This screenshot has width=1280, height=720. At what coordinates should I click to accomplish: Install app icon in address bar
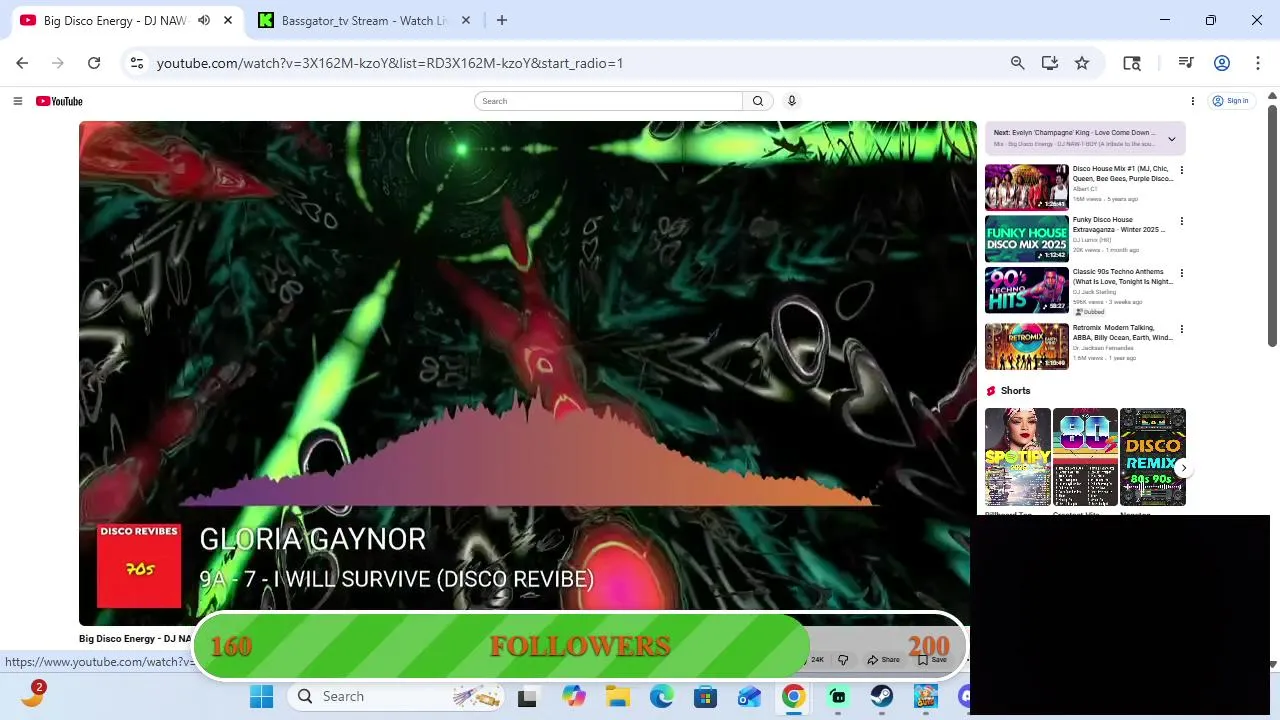(x=1050, y=63)
